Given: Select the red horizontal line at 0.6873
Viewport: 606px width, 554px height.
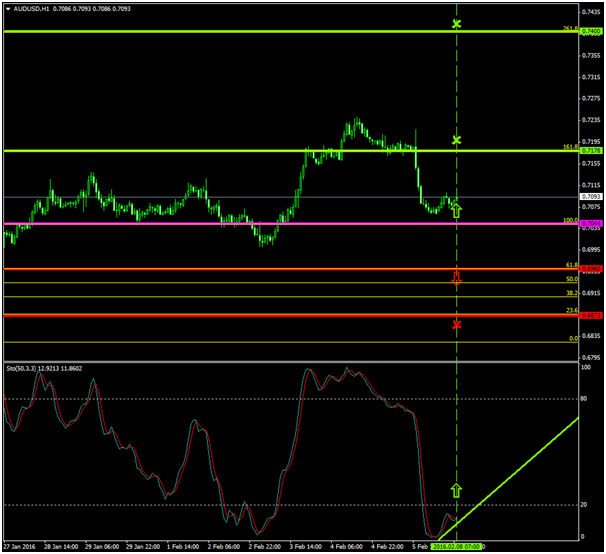Looking at the screenshot, I should (250, 315).
